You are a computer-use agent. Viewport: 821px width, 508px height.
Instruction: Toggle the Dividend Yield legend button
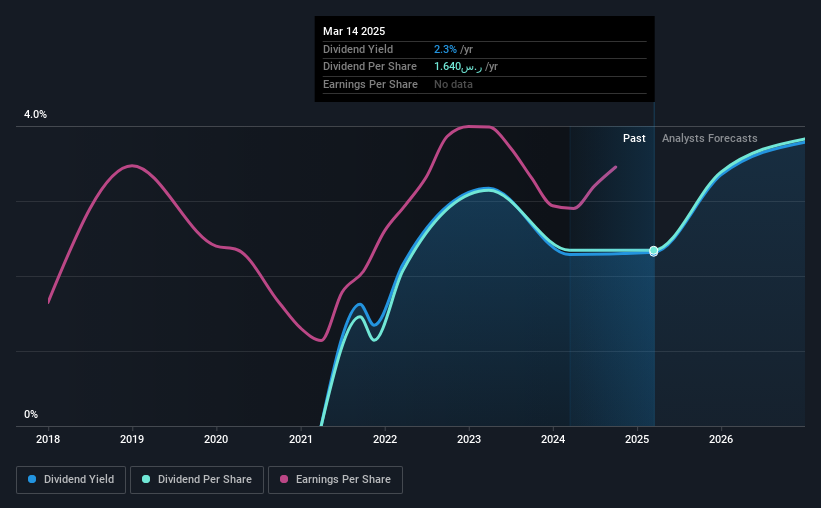pyautogui.click(x=71, y=480)
